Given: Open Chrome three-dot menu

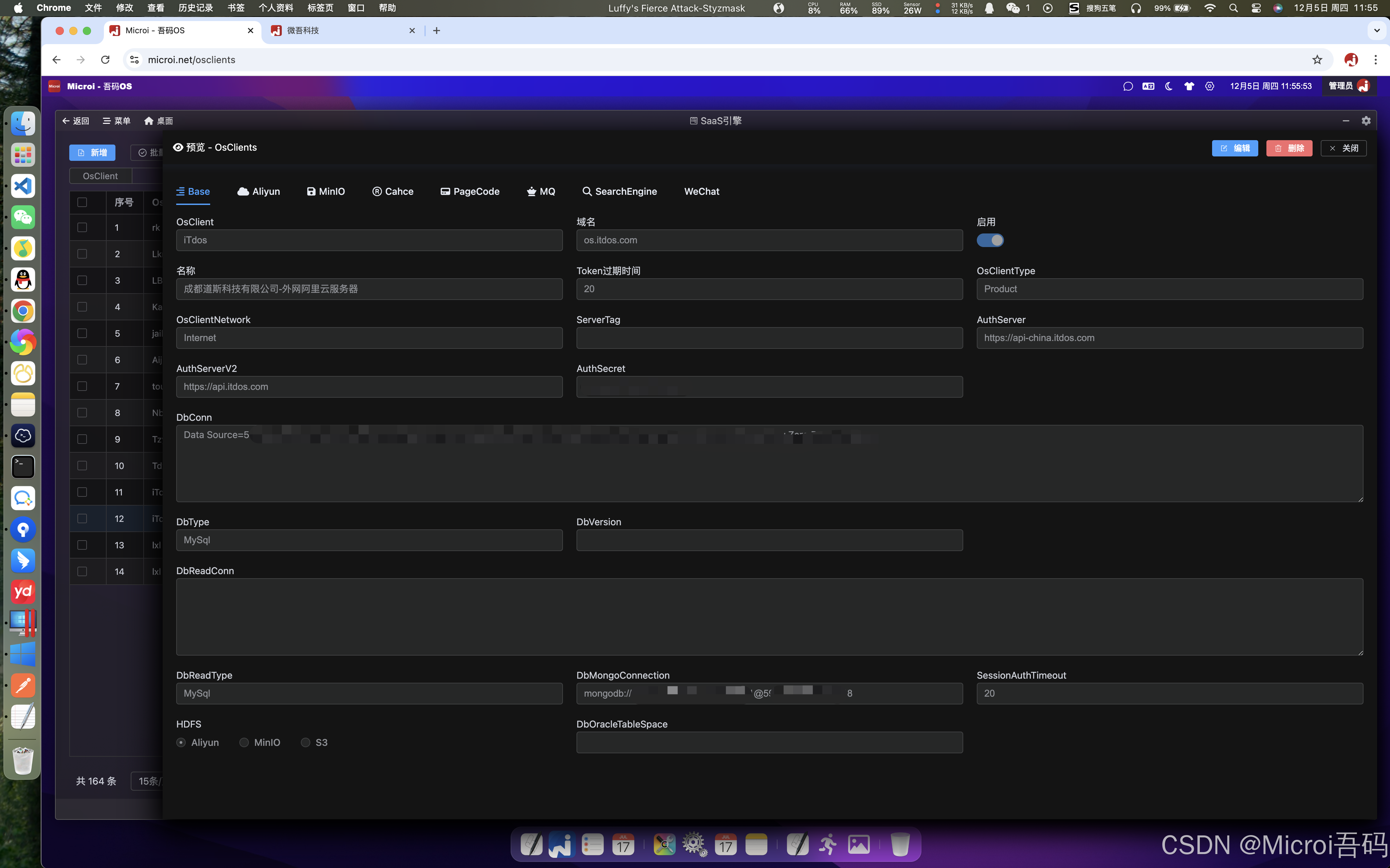Looking at the screenshot, I should 1376,60.
